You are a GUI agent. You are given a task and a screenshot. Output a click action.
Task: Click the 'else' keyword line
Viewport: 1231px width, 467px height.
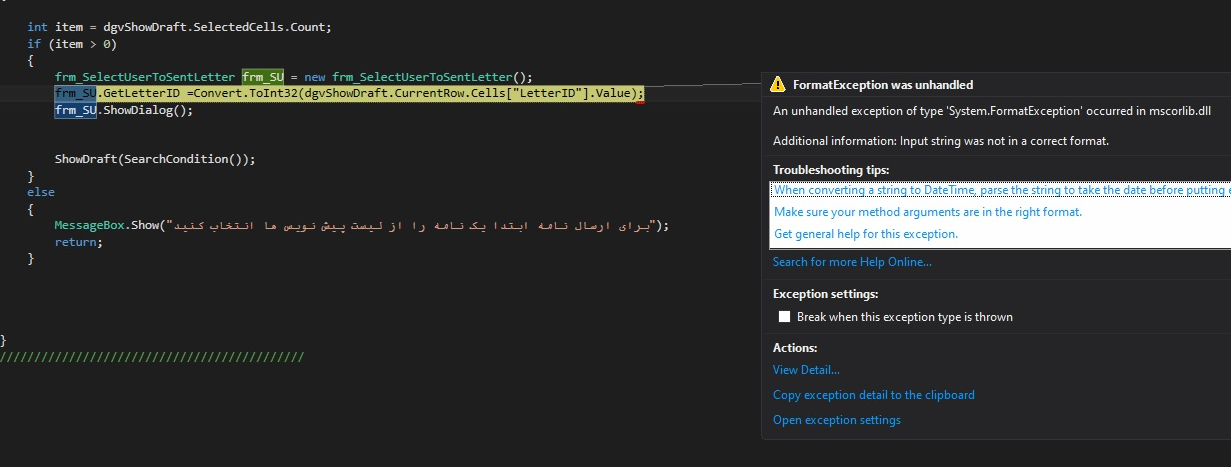pos(41,192)
